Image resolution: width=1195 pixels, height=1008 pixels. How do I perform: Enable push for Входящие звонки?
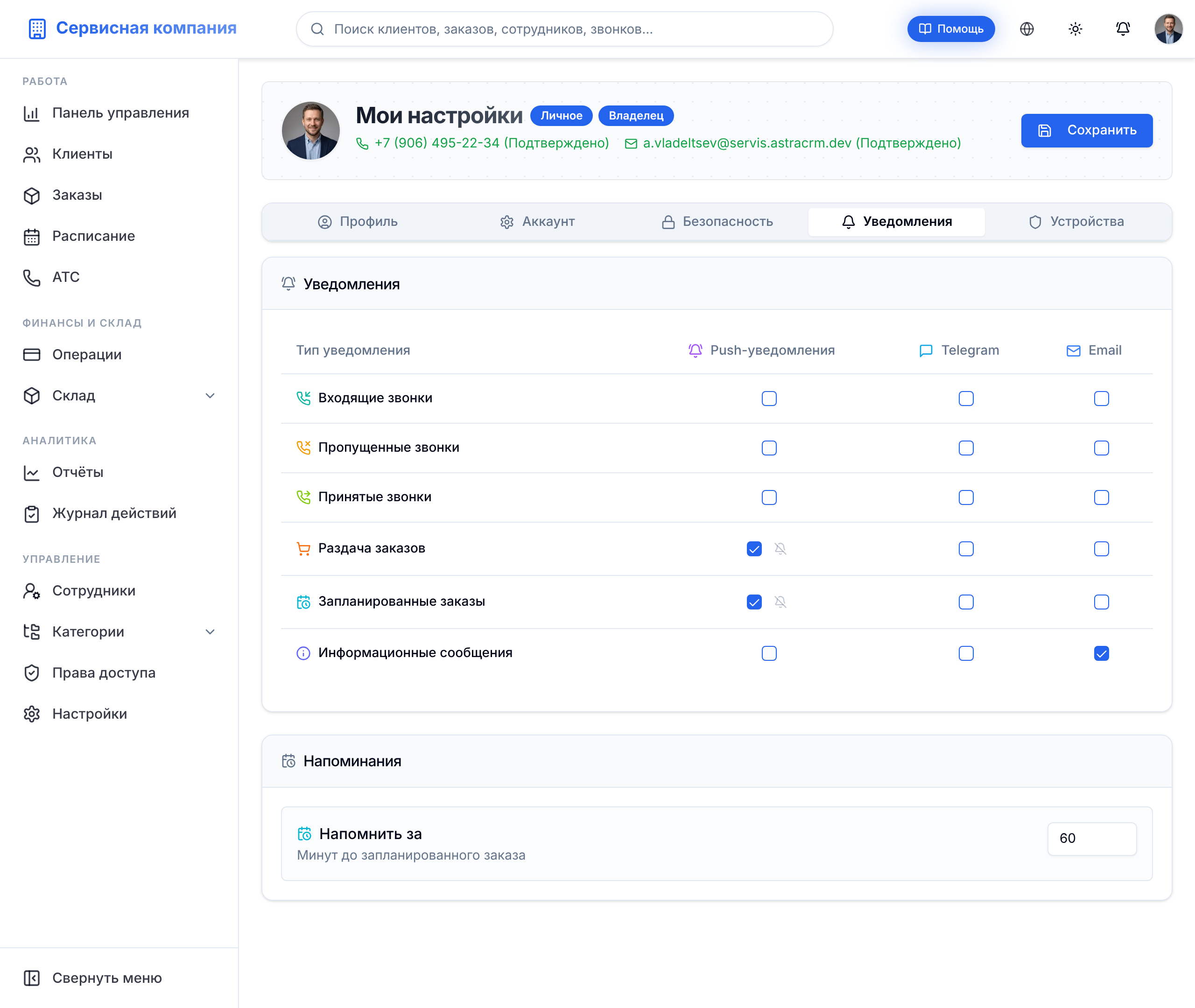pyautogui.click(x=769, y=398)
